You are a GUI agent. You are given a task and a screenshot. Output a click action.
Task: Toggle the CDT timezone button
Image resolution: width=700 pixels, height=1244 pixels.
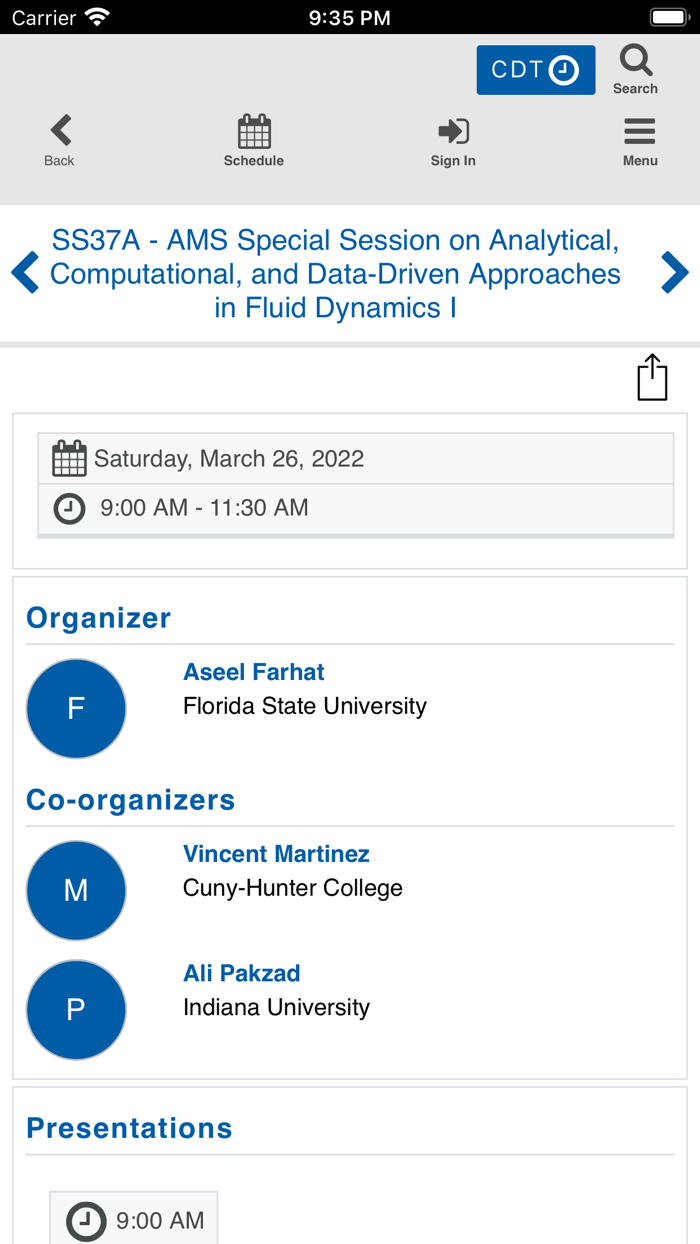point(535,70)
